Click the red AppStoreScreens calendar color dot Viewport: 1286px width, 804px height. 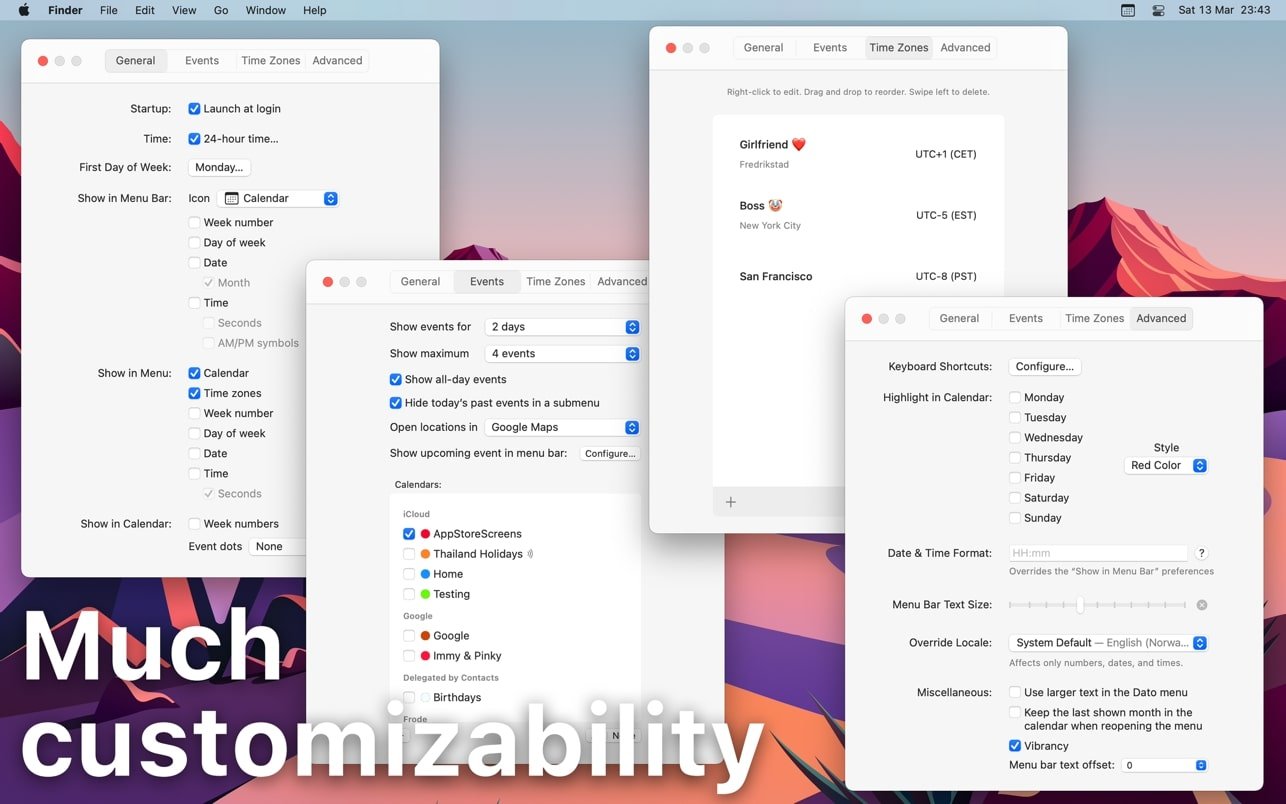pos(425,534)
